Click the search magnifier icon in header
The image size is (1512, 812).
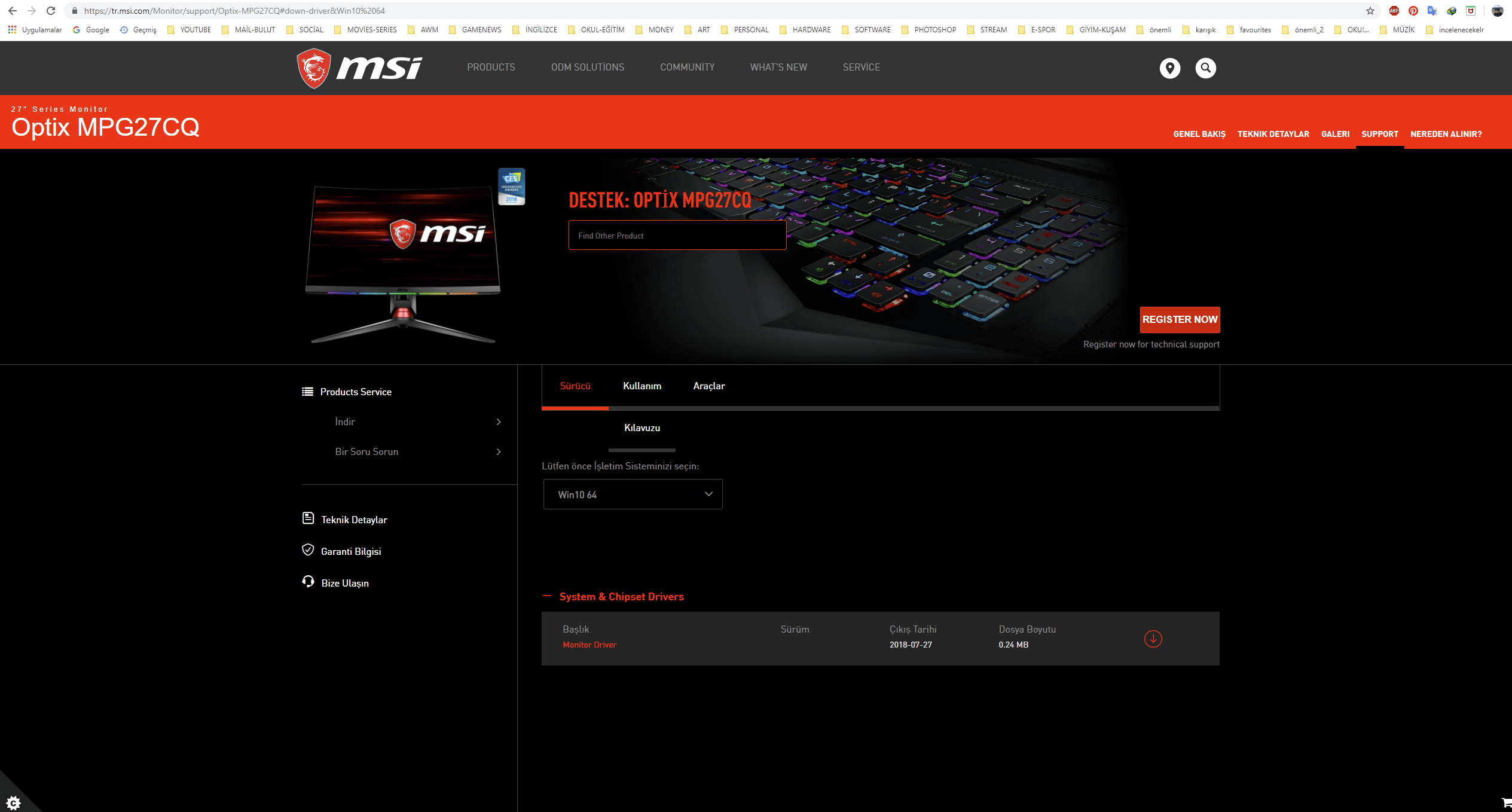(1205, 68)
